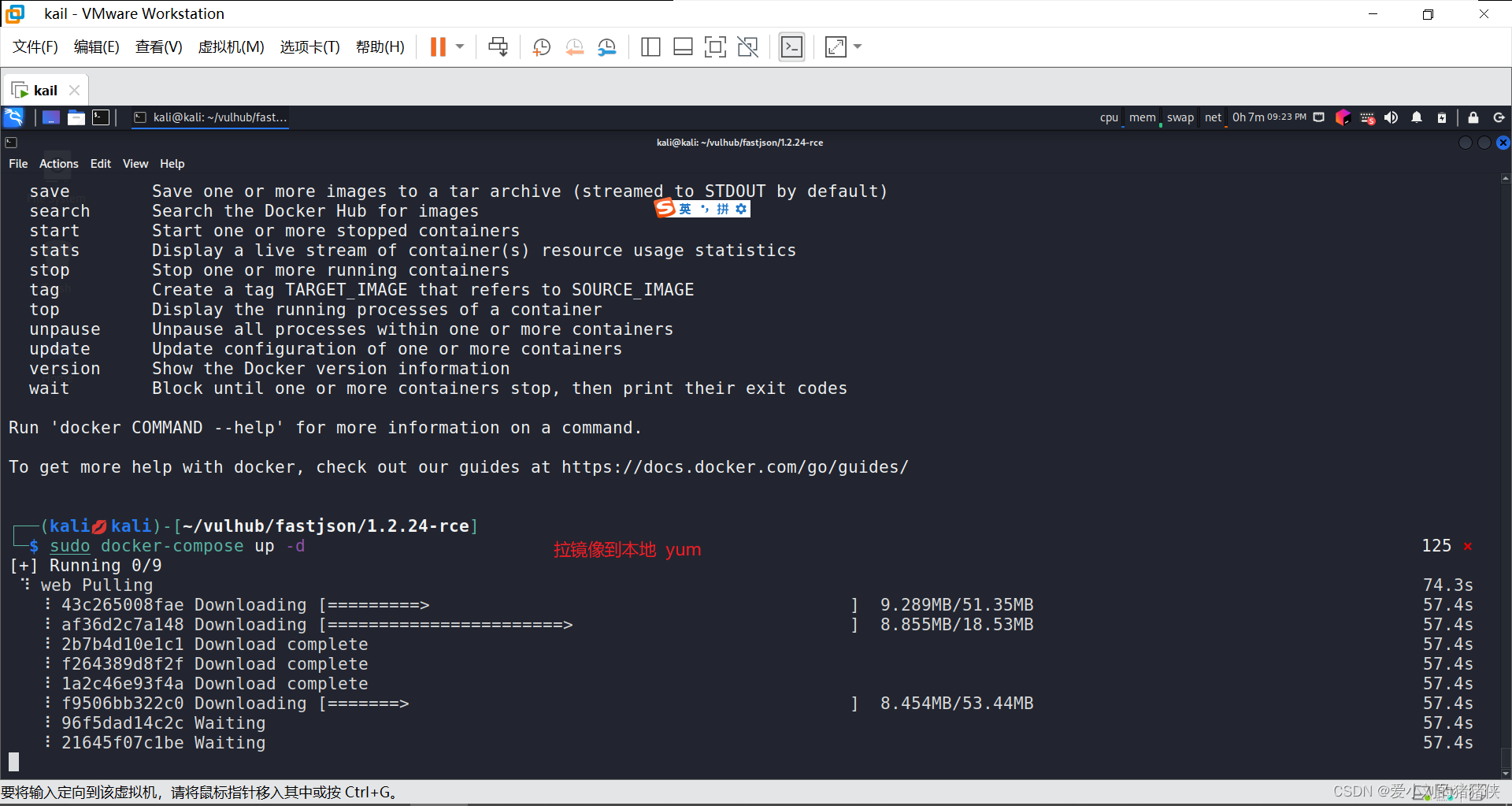Click the f9506bb322c0 download progress bar
This screenshot has height=806, width=1512.
coord(589,704)
